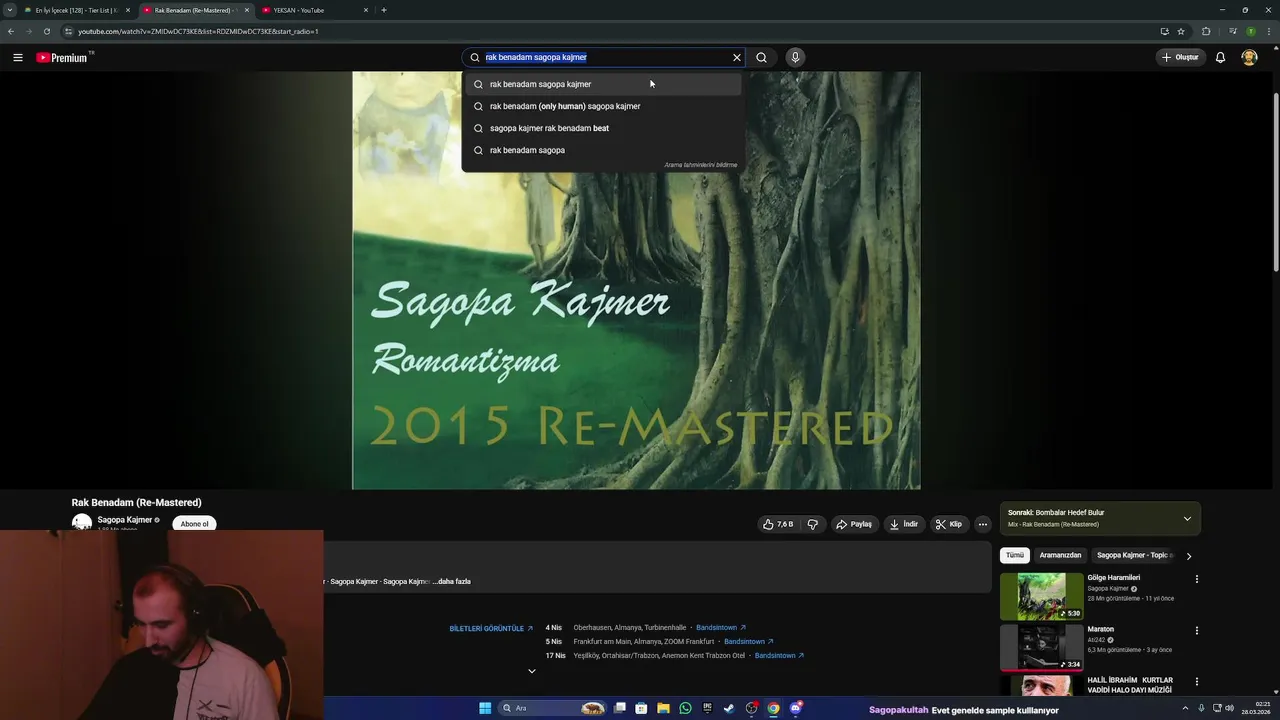The width and height of the screenshot is (1280, 720).
Task: Subscribe with Abone ol button
Action: tap(194, 524)
